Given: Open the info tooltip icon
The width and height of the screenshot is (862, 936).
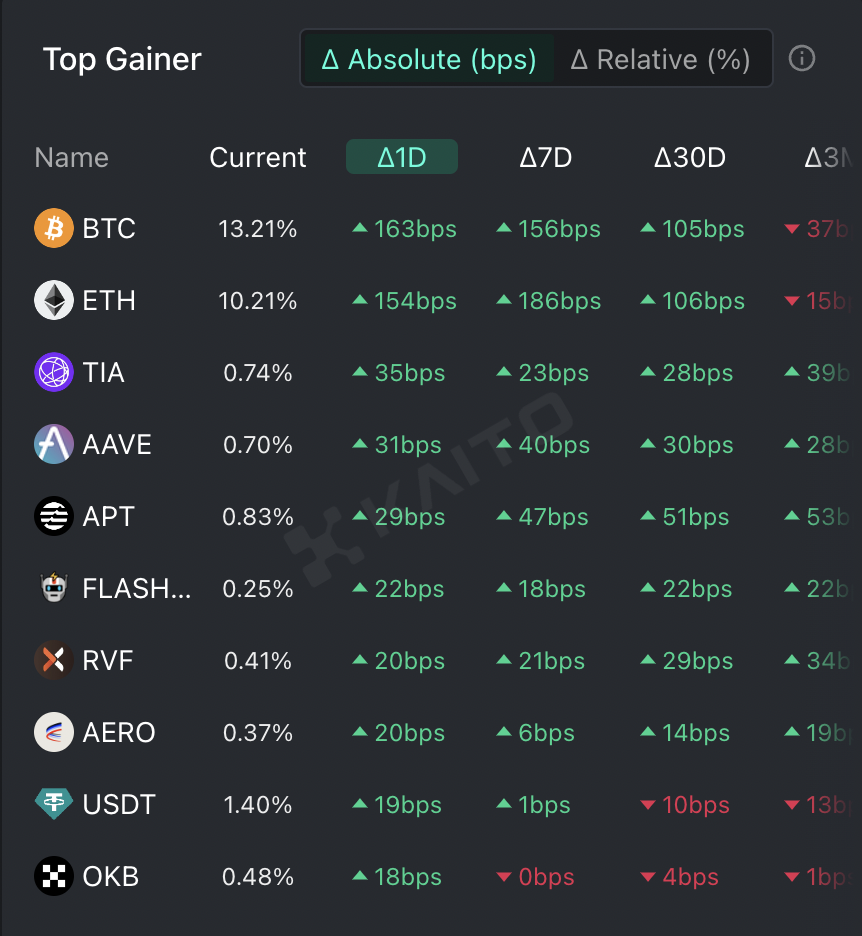Looking at the screenshot, I should pyautogui.click(x=802, y=59).
